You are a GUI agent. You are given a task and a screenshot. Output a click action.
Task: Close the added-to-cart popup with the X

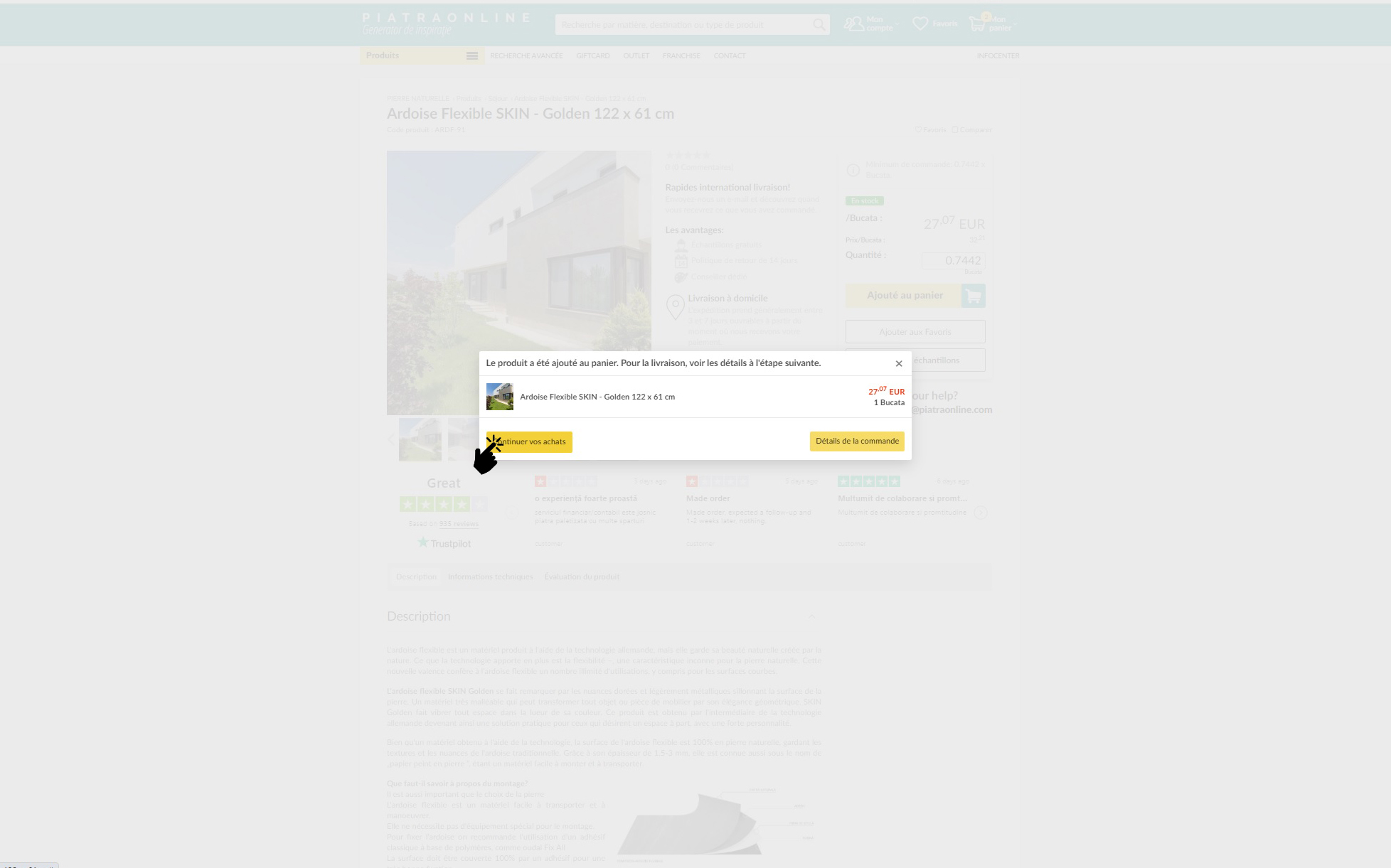point(899,363)
